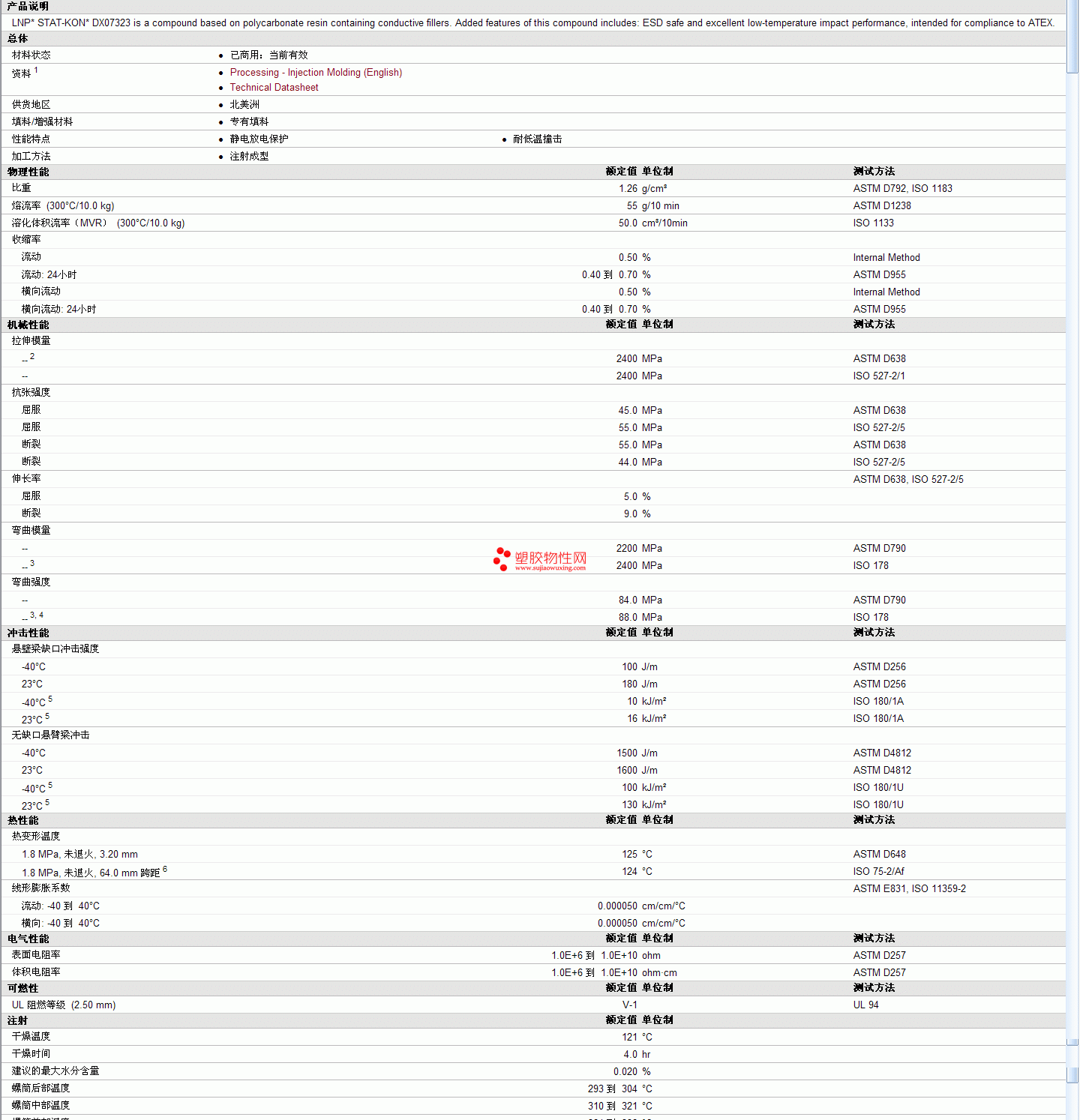Click the 收缩率 row label
The image size is (1080, 1120).
coord(26,240)
